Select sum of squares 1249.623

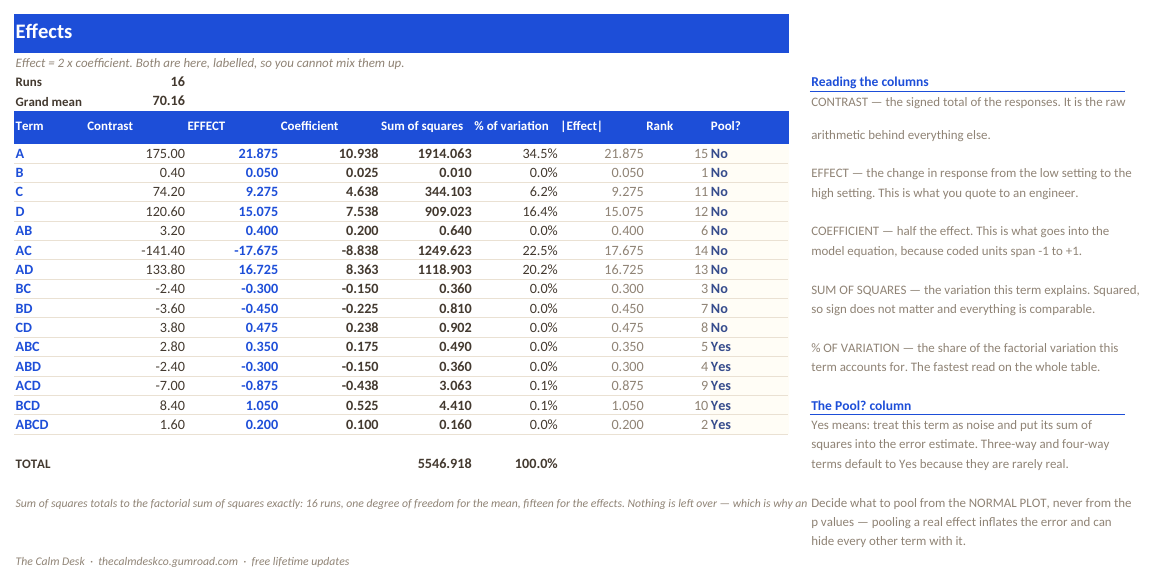tap(444, 251)
